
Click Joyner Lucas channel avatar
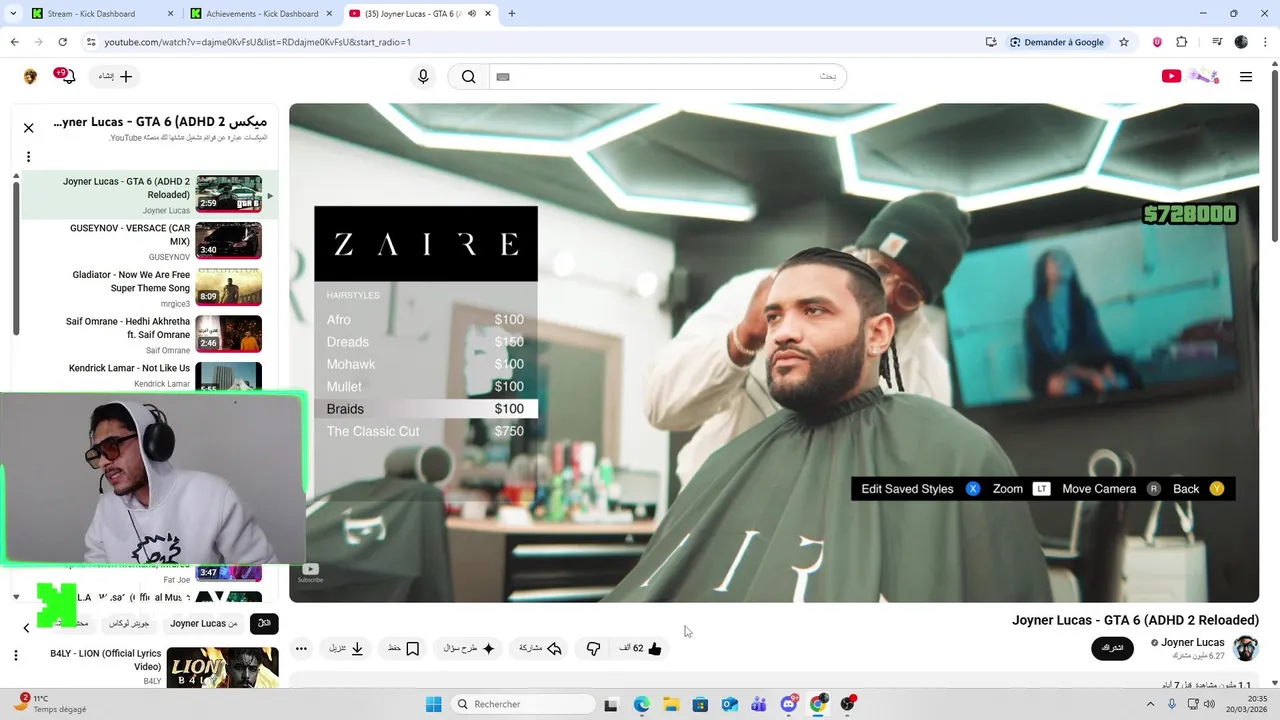click(1245, 648)
